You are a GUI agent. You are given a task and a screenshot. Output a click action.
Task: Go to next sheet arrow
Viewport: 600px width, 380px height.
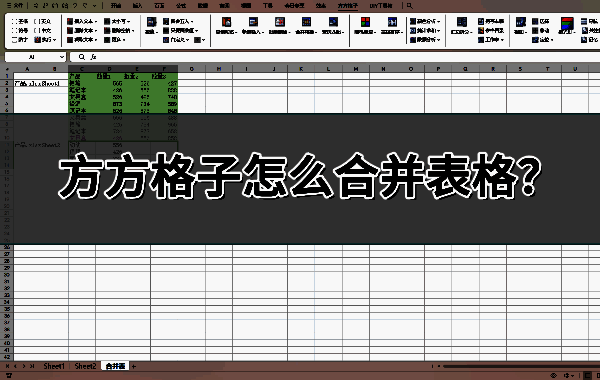[24, 366]
